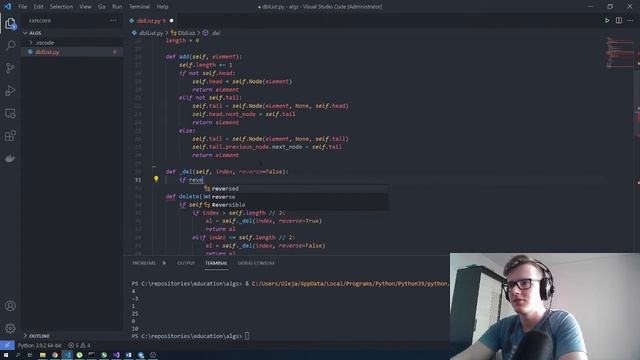Open the Run menu
640x360 pixels.
117,7
